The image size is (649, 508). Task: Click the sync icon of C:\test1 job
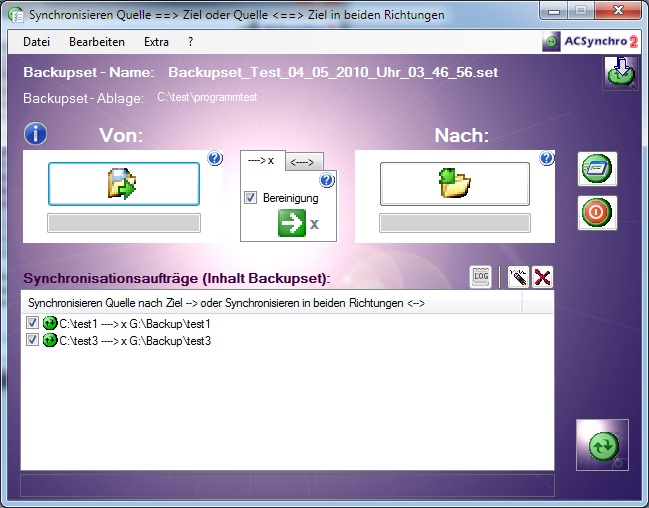coord(50,323)
